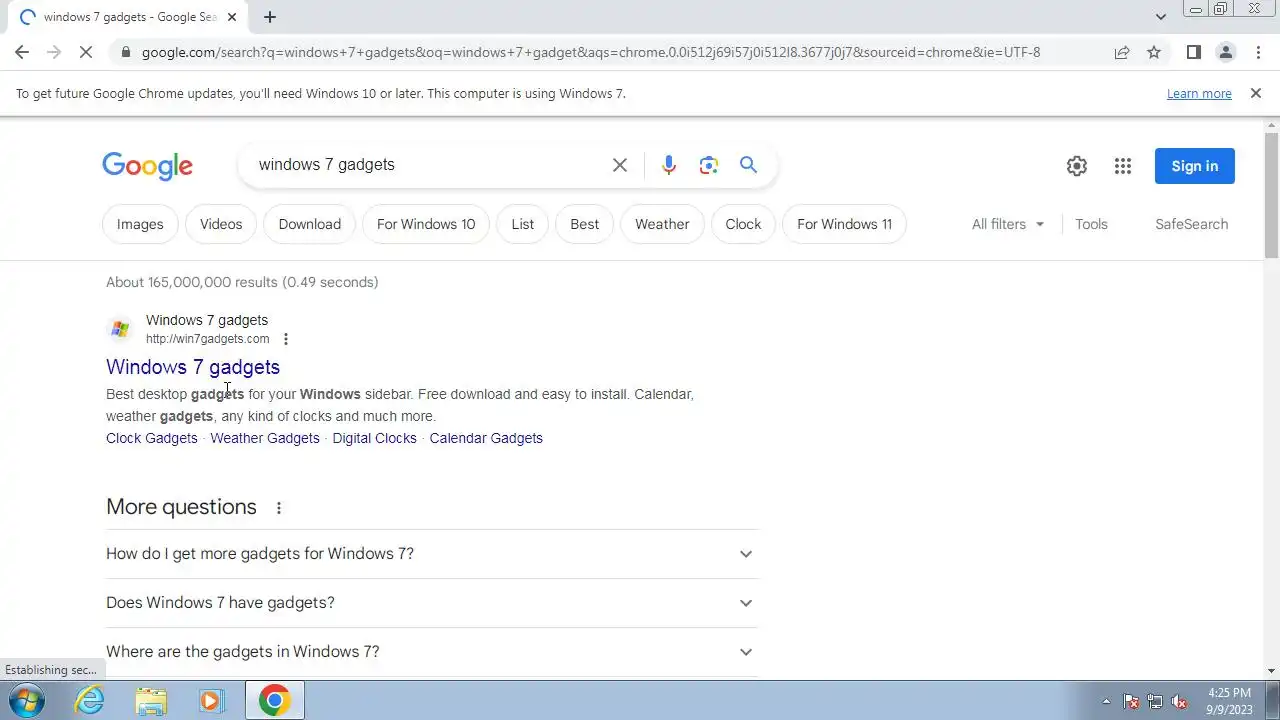The height and width of the screenshot is (720, 1280).
Task: Select the Videos filter chip
Action: 221,224
